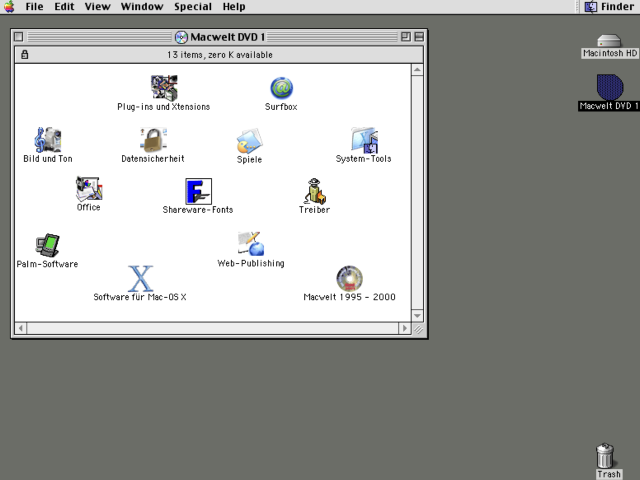640x480 pixels.
Task: Click the window zoom box
Action: [406, 37]
